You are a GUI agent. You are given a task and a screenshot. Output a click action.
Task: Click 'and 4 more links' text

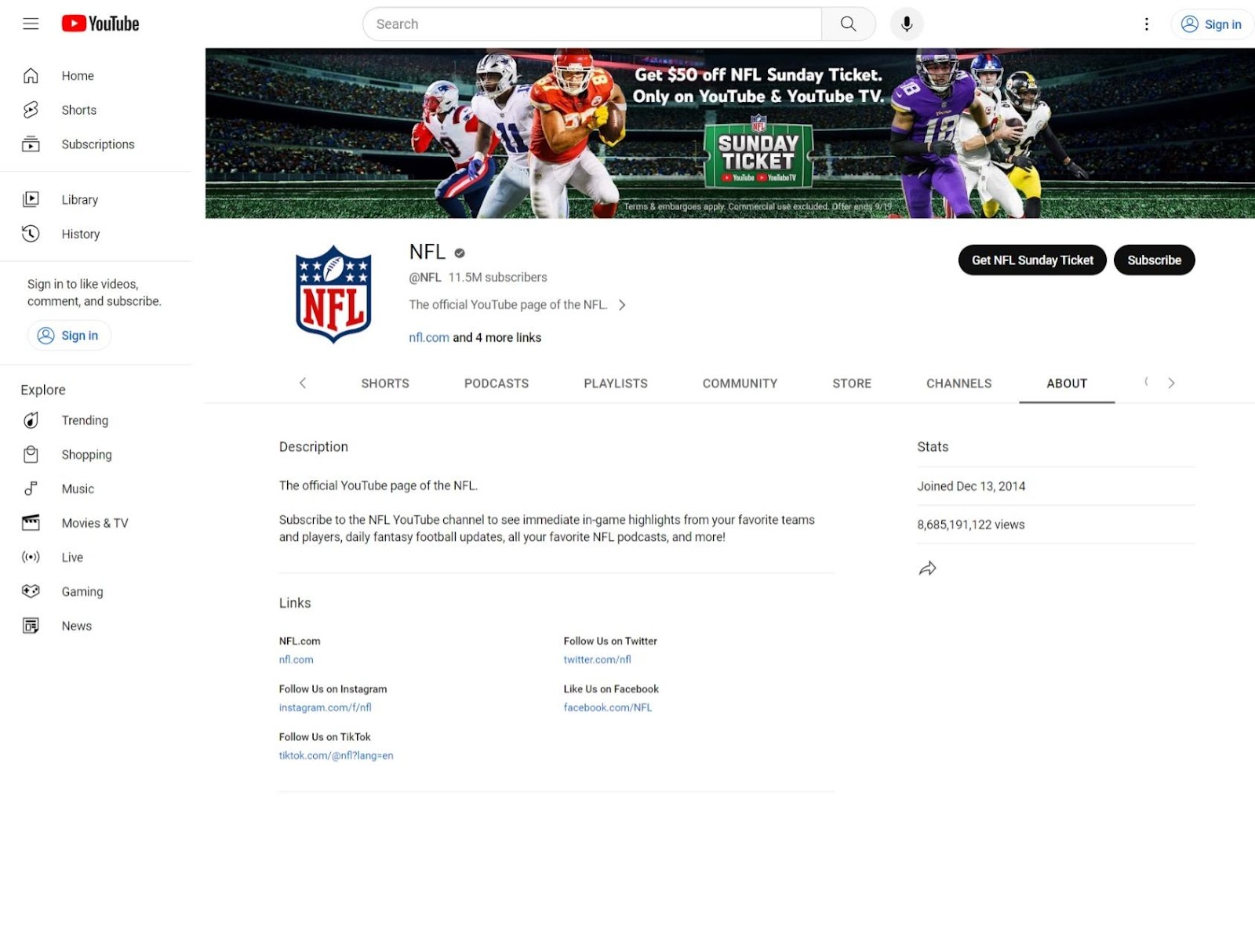[x=497, y=338]
